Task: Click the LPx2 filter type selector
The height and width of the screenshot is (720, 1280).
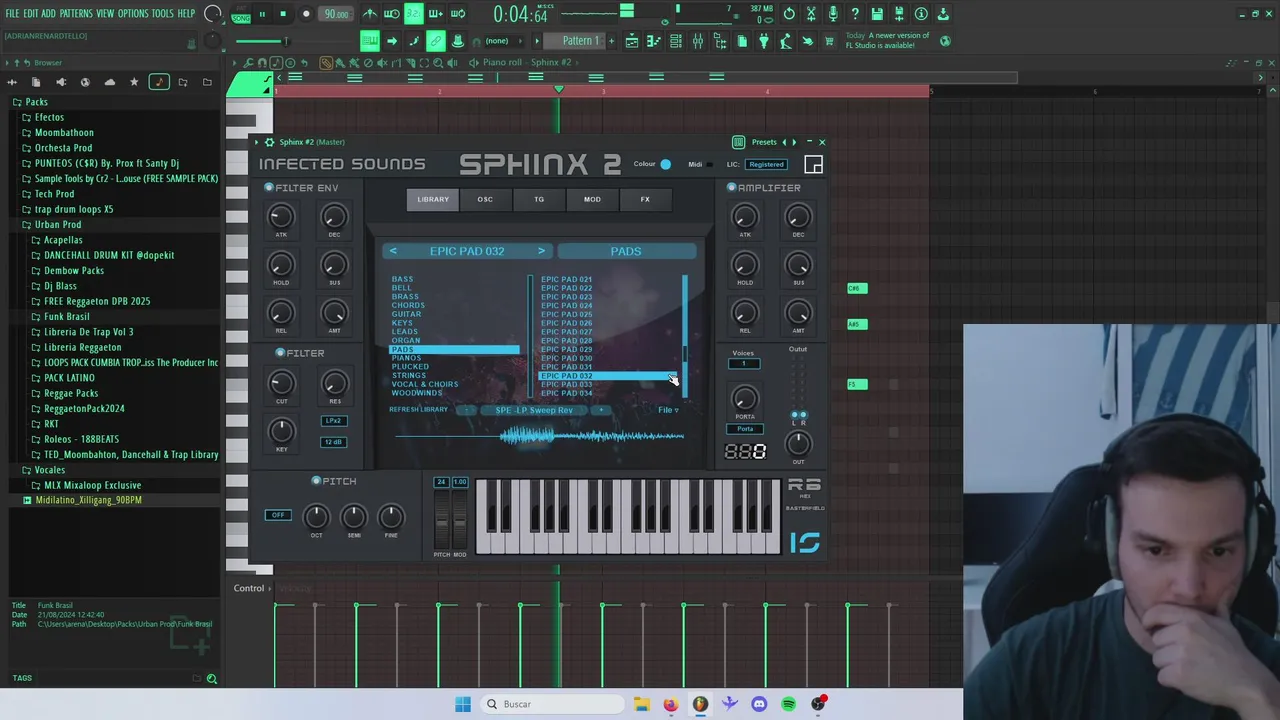Action: (334, 421)
